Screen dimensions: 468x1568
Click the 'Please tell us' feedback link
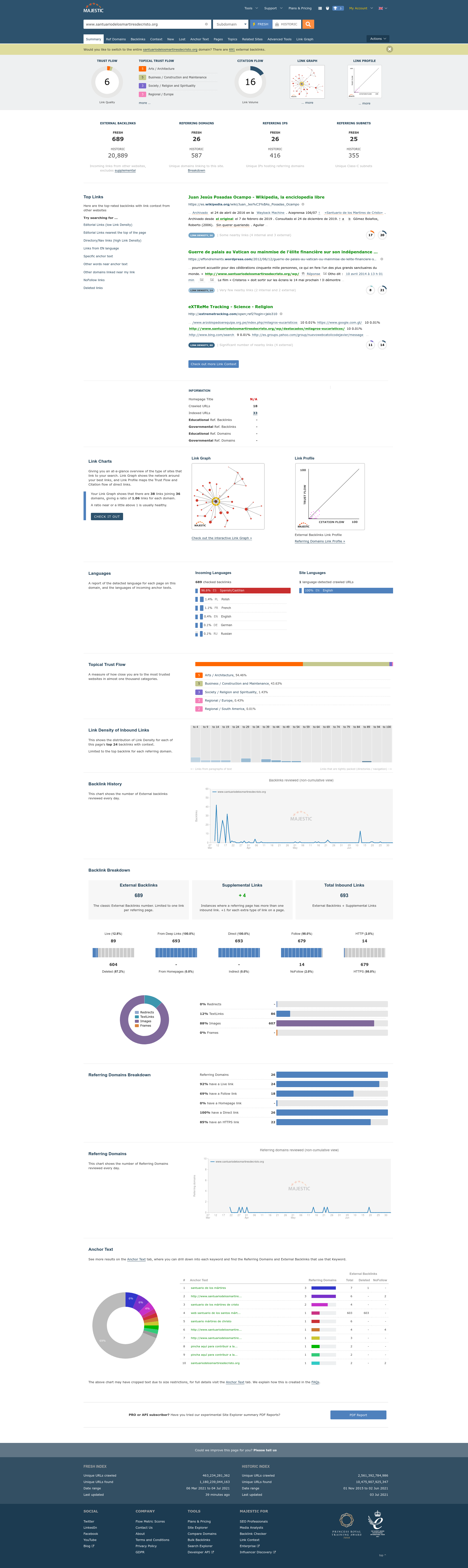pyautogui.click(x=265, y=1450)
